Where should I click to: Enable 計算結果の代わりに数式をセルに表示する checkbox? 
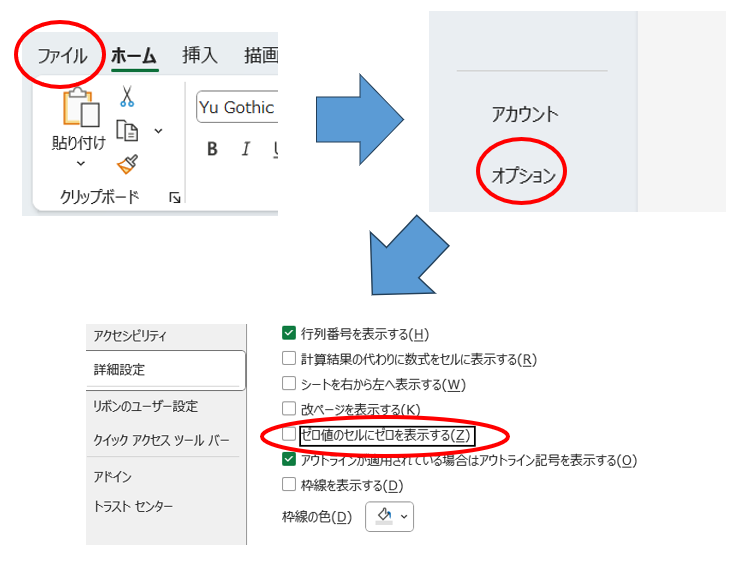click(289, 358)
